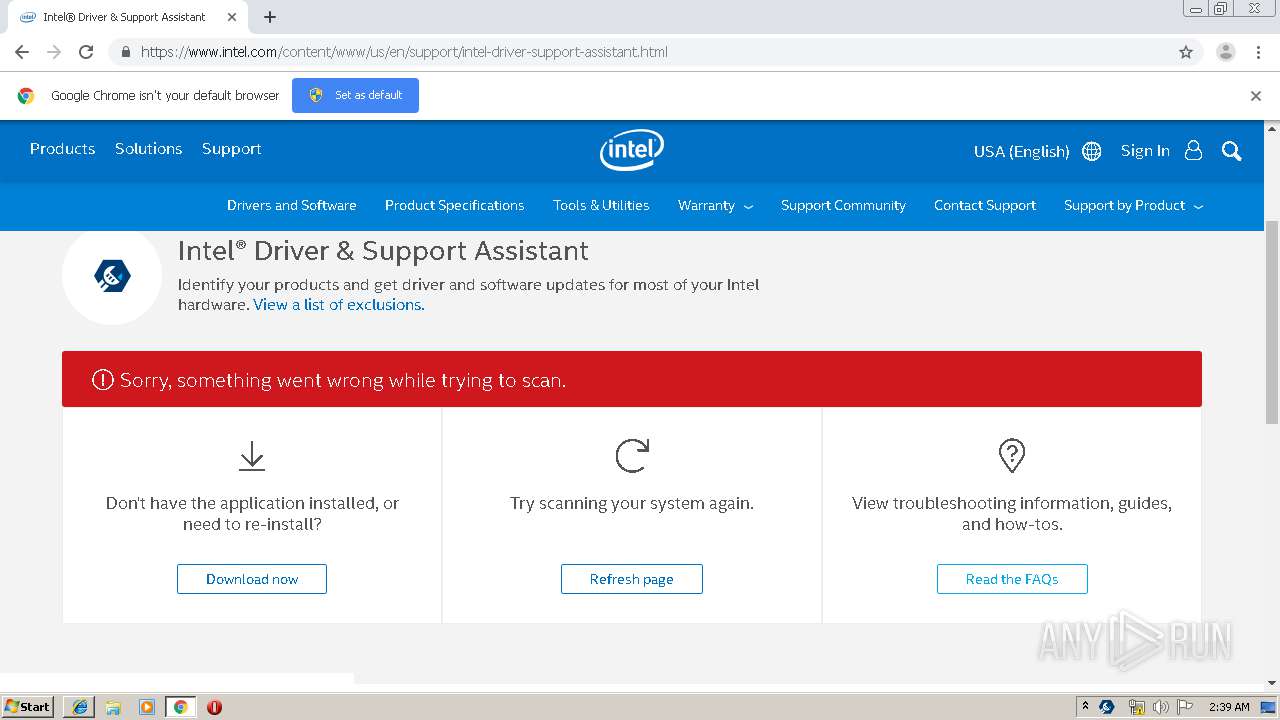
Task: Click the globe language icon
Action: [1092, 151]
